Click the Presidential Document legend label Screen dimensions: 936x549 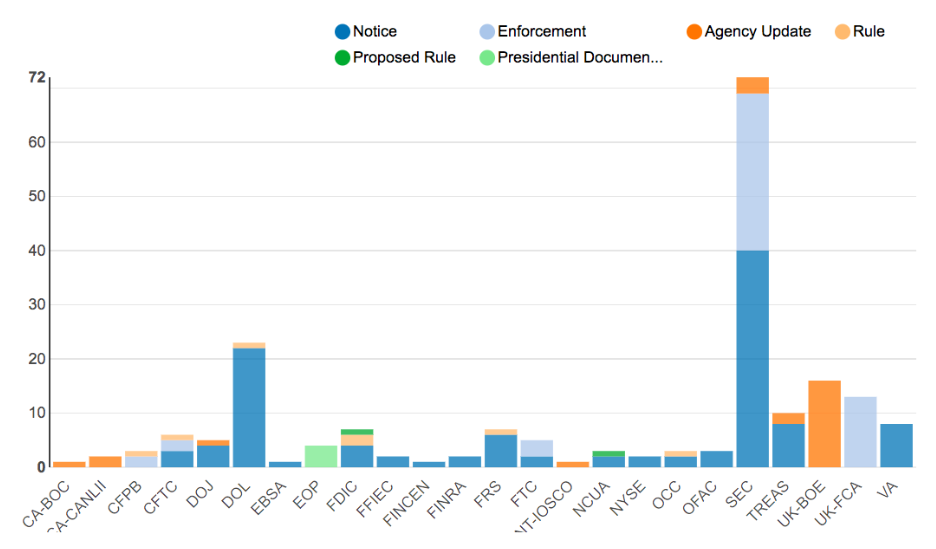(580, 58)
